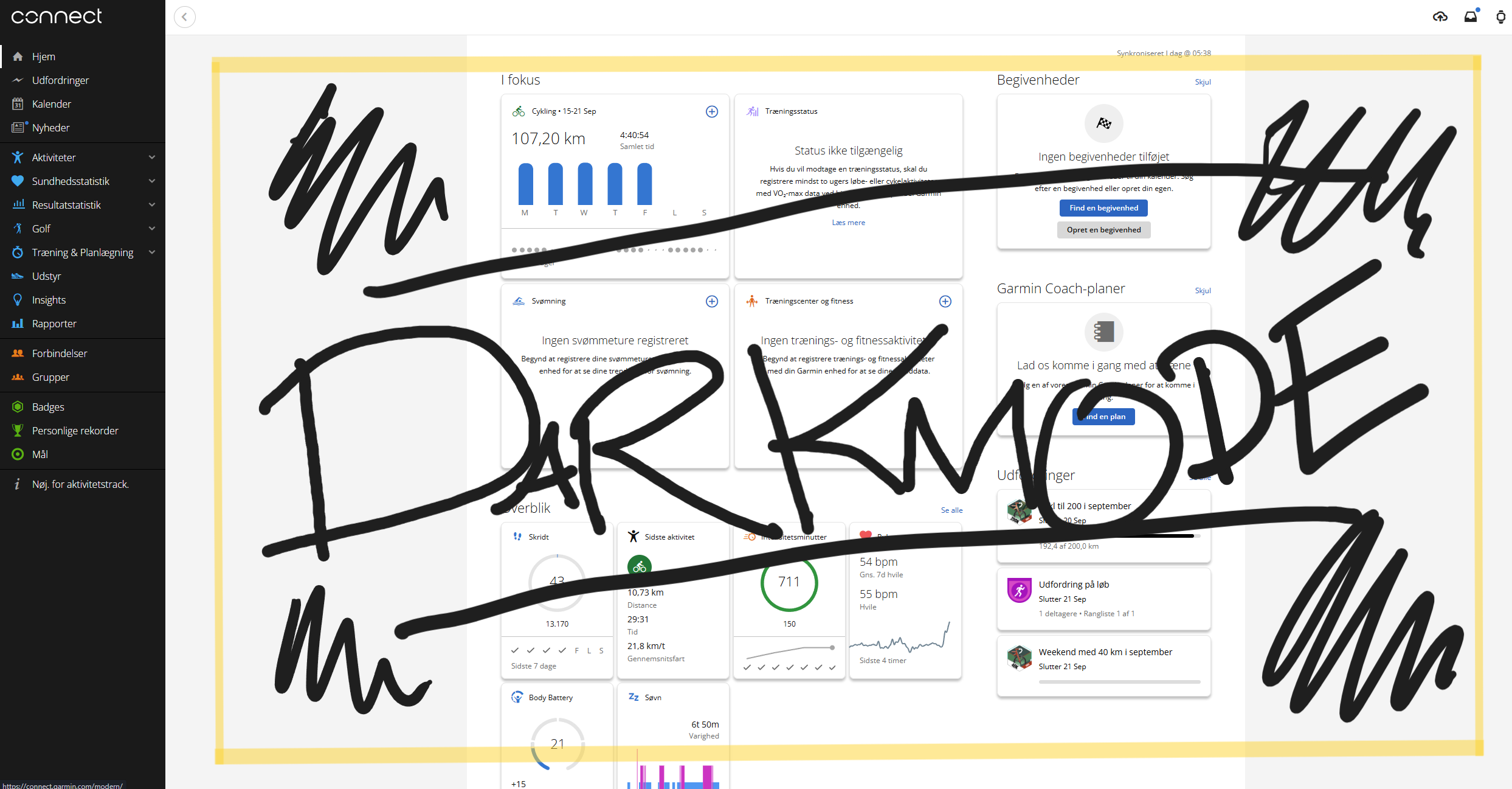1512x789 pixels.
Task: Expand the Sundhedsstatistik menu chevron
Action: point(152,181)
